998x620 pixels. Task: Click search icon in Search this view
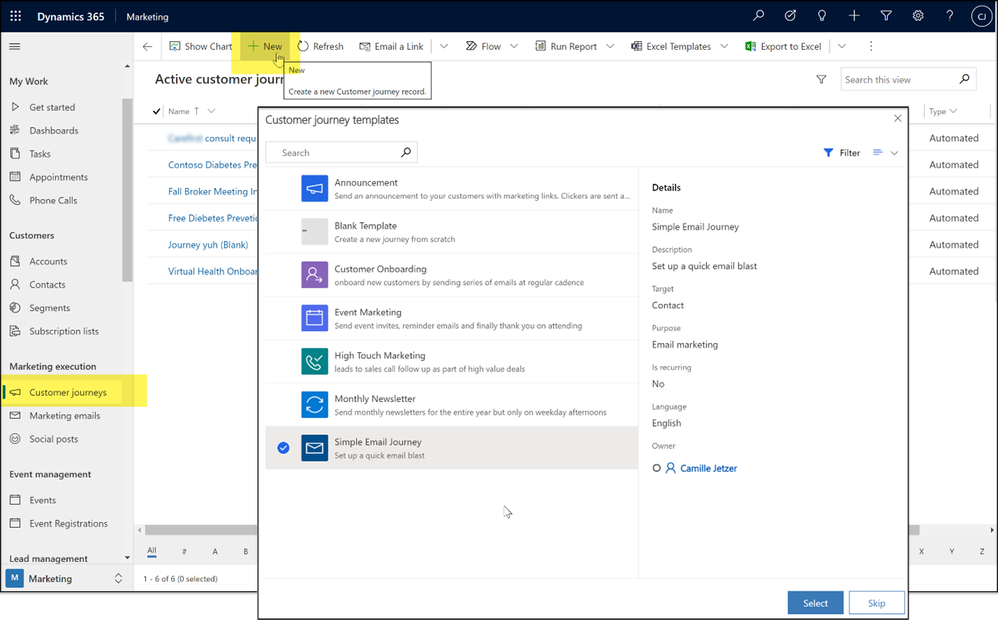pos(964,79)
